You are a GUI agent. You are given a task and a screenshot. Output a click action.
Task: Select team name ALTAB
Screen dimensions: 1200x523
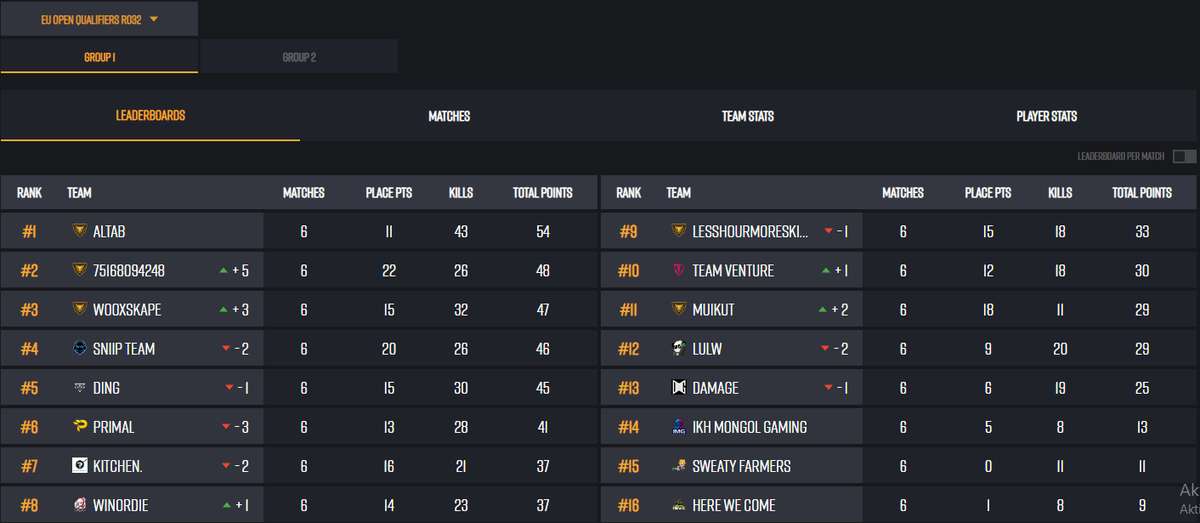pyautogui.click(x=109, y=231)
